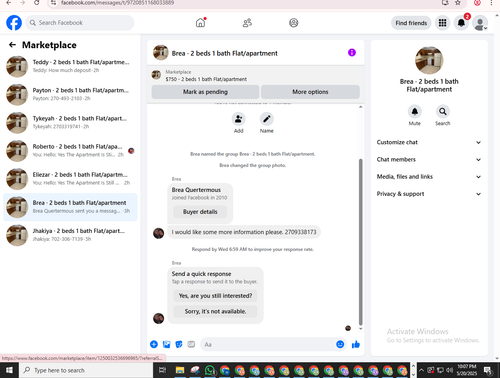Image resolution: width=500 pixels, height=378 pixels.
Task: Mute the conversation with the bell icon
Action: click(x=415, y=111)
